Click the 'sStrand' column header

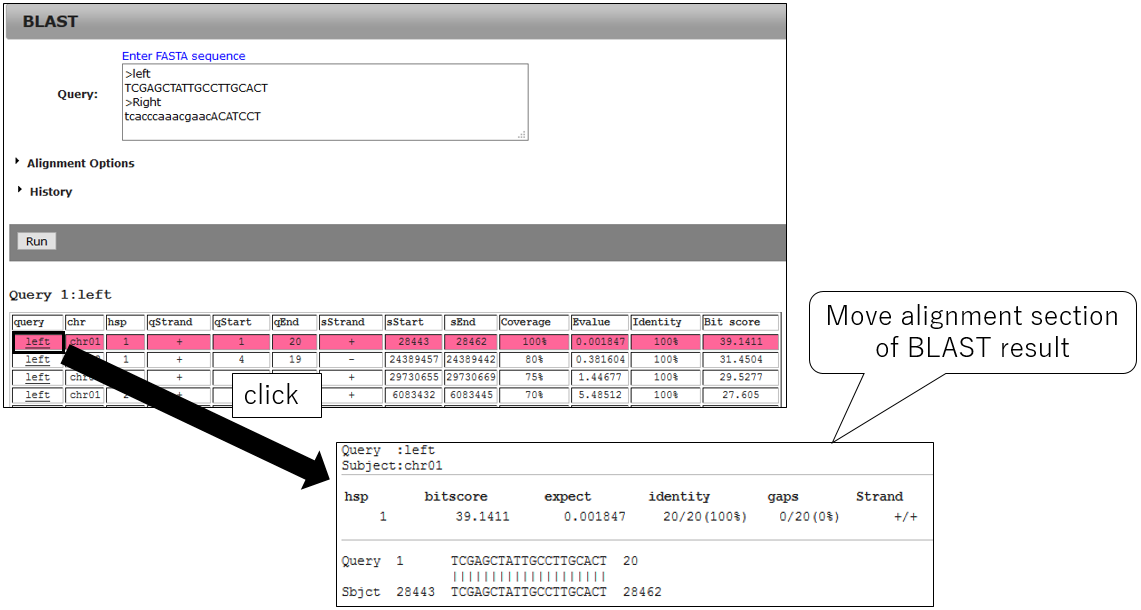[x=351, y=322]
